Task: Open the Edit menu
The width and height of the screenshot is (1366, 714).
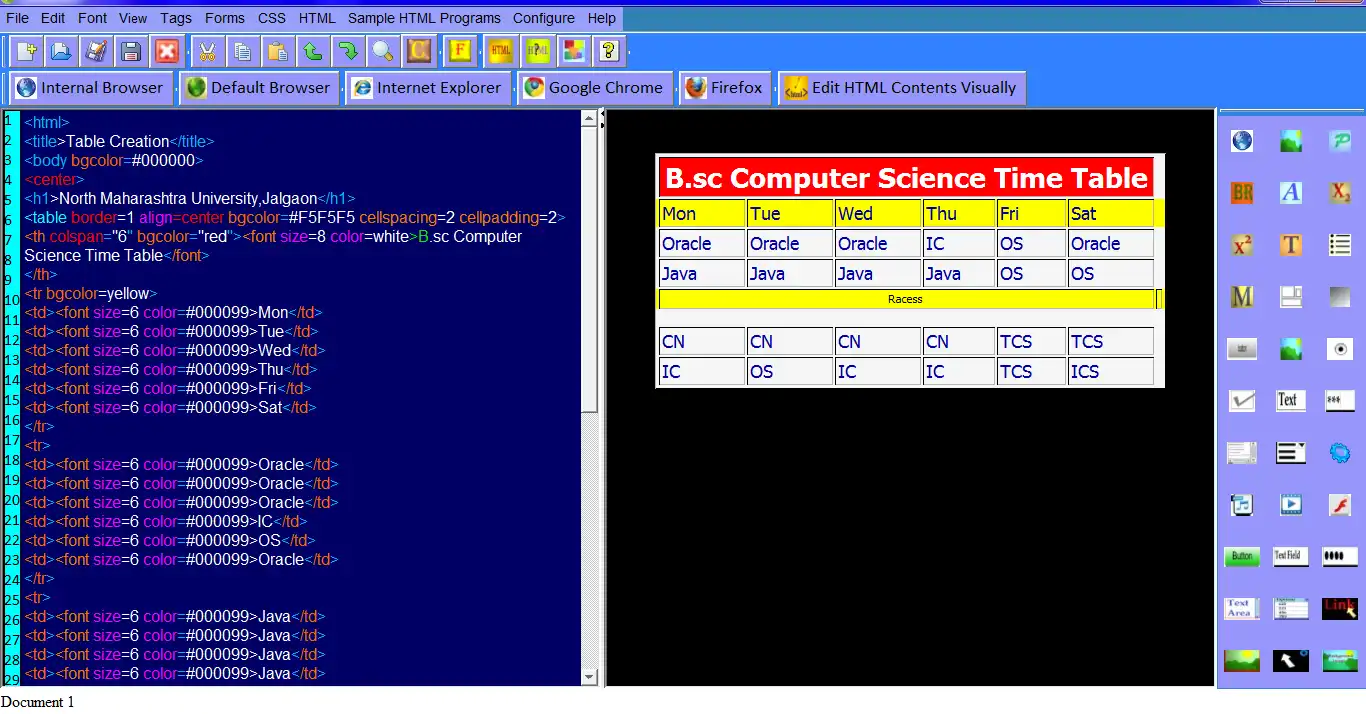Action: click(x=53, y=18)
